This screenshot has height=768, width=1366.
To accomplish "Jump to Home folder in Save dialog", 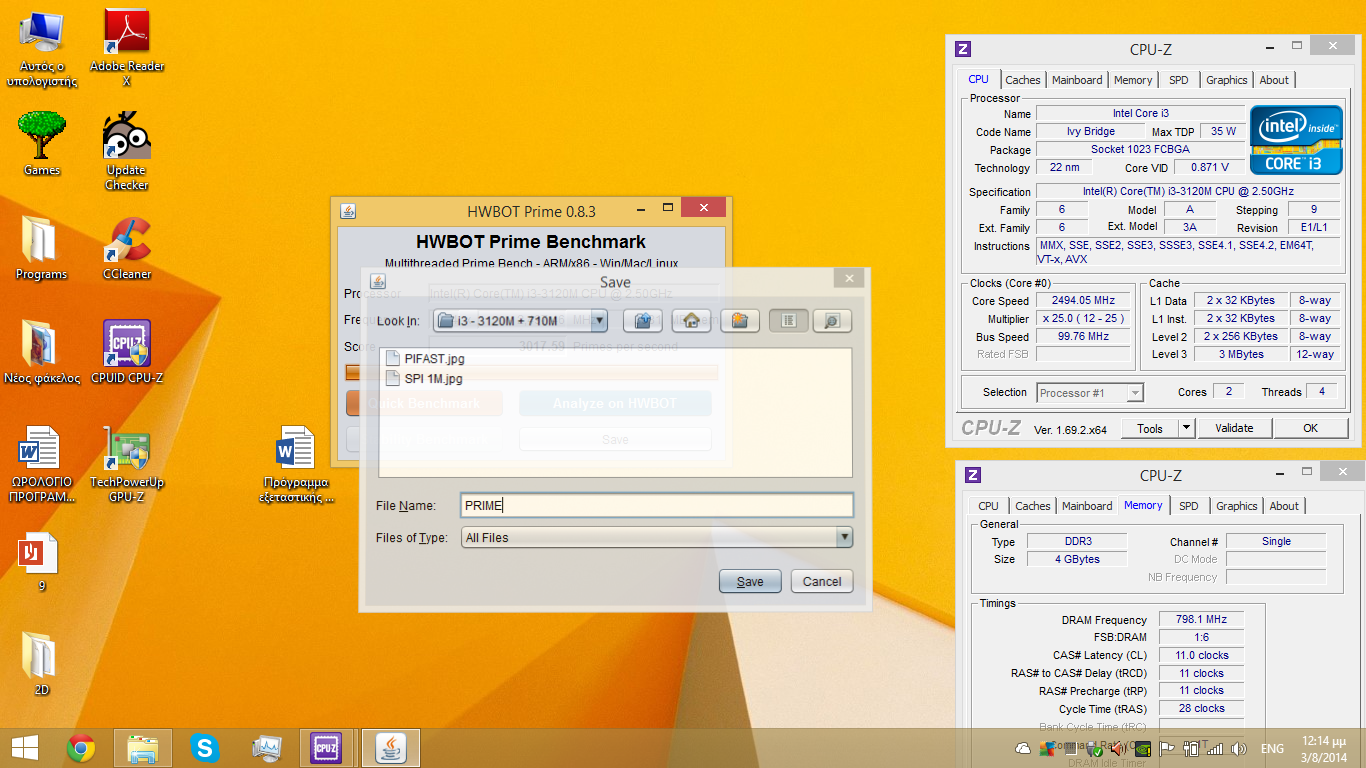I will [x=691, y=321].
